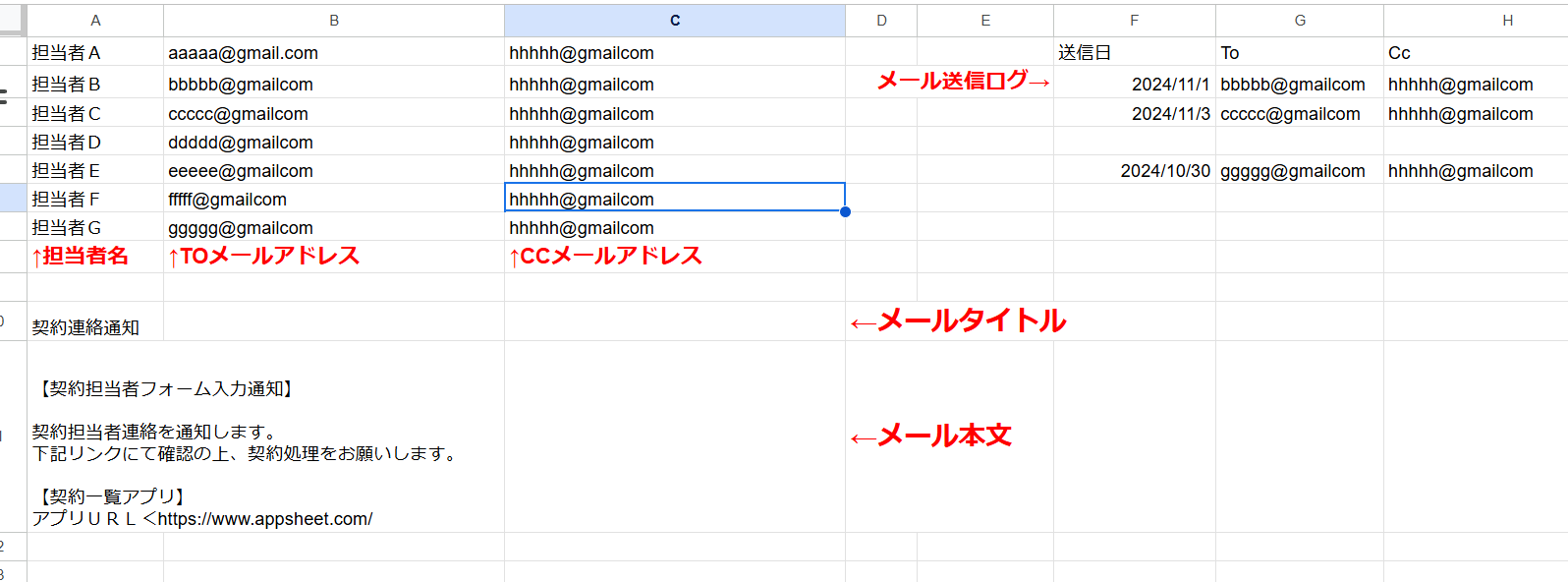This screenshot has width=1568, height=582.
Task: Click log Cc hhhhh@gmailcom for 2024/10/30
Action: tap(1476, 170)
